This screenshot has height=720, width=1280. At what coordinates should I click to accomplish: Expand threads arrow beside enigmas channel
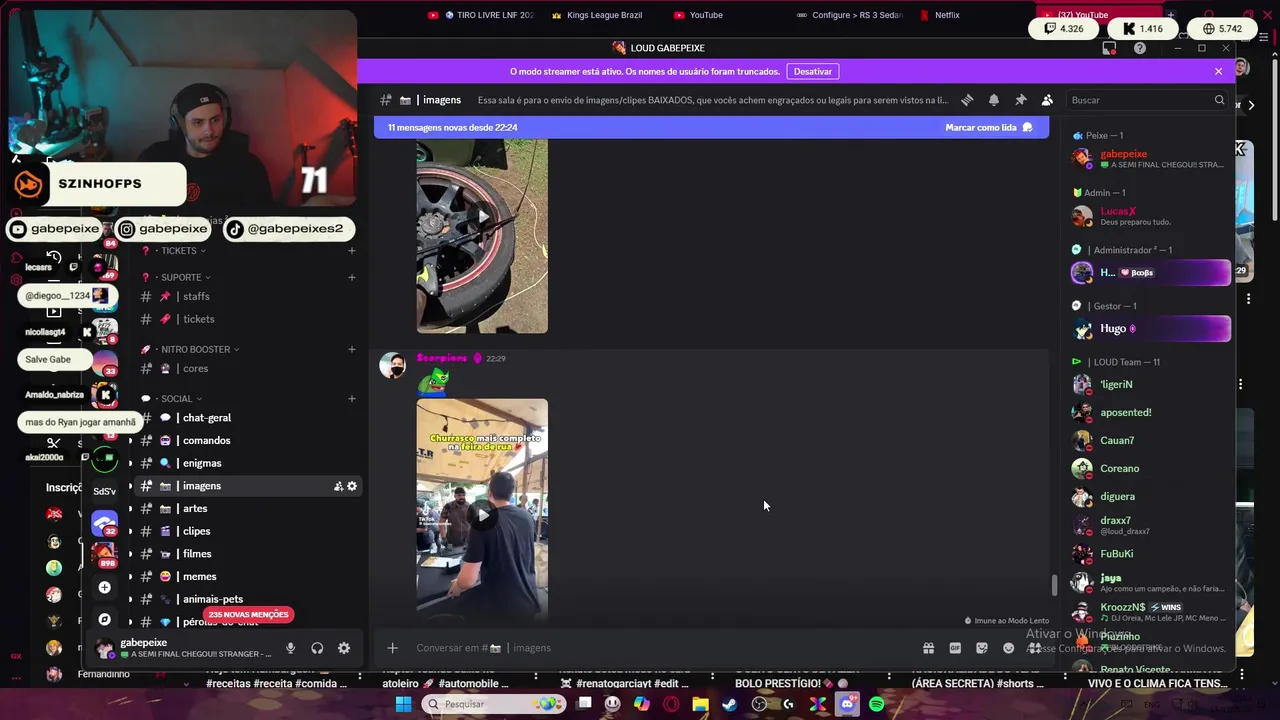click(x=130, y=463)
